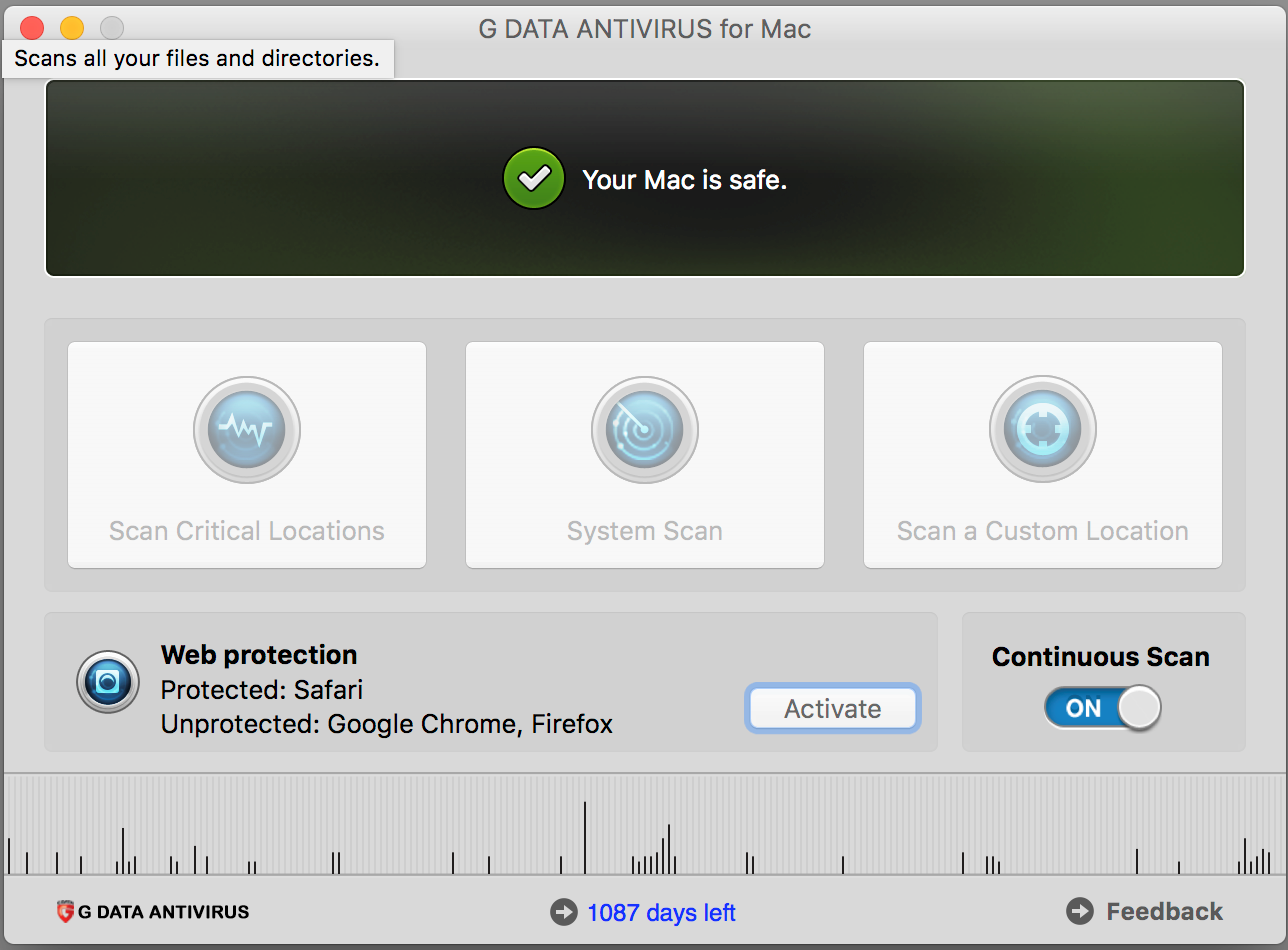Click the Scan Critical Locations pulse icon
This screenshot has width=1288, height=950.
coord(247,431)
